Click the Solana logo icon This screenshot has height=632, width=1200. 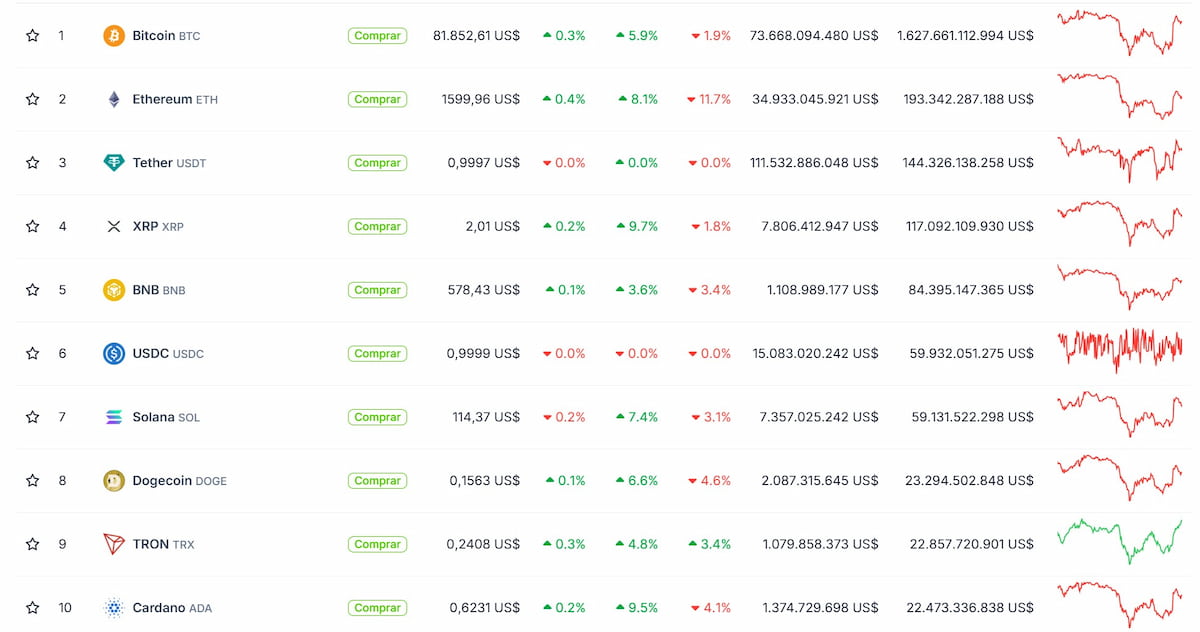click(x=114, y=417)
